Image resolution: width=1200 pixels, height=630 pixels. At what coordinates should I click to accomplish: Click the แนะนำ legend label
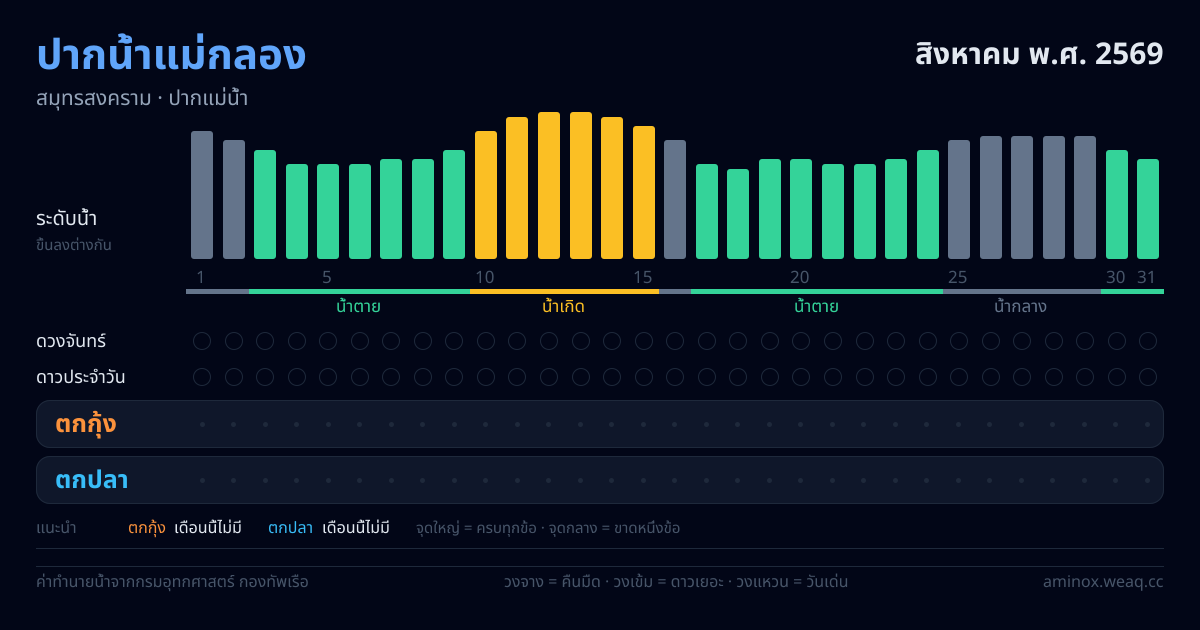pos(56,528)
